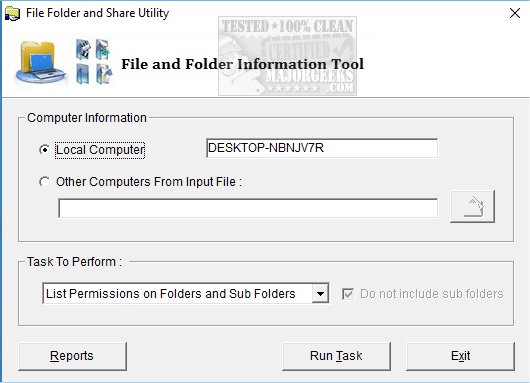Image resolution: width=530 pixels, height=383 pixels.
Task: Click the folder with laptop header icon
Action: [41, 62]
